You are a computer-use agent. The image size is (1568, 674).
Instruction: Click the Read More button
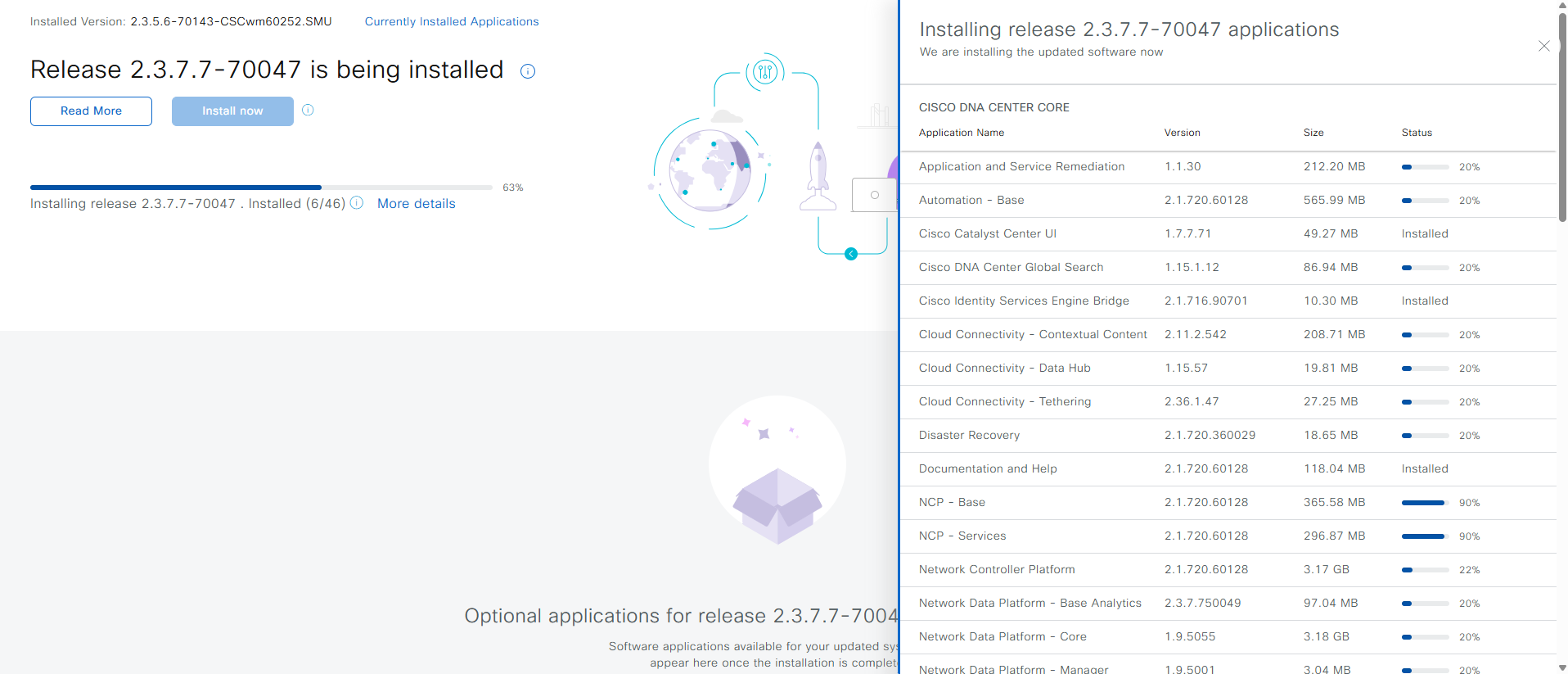[x=91, y=111]
